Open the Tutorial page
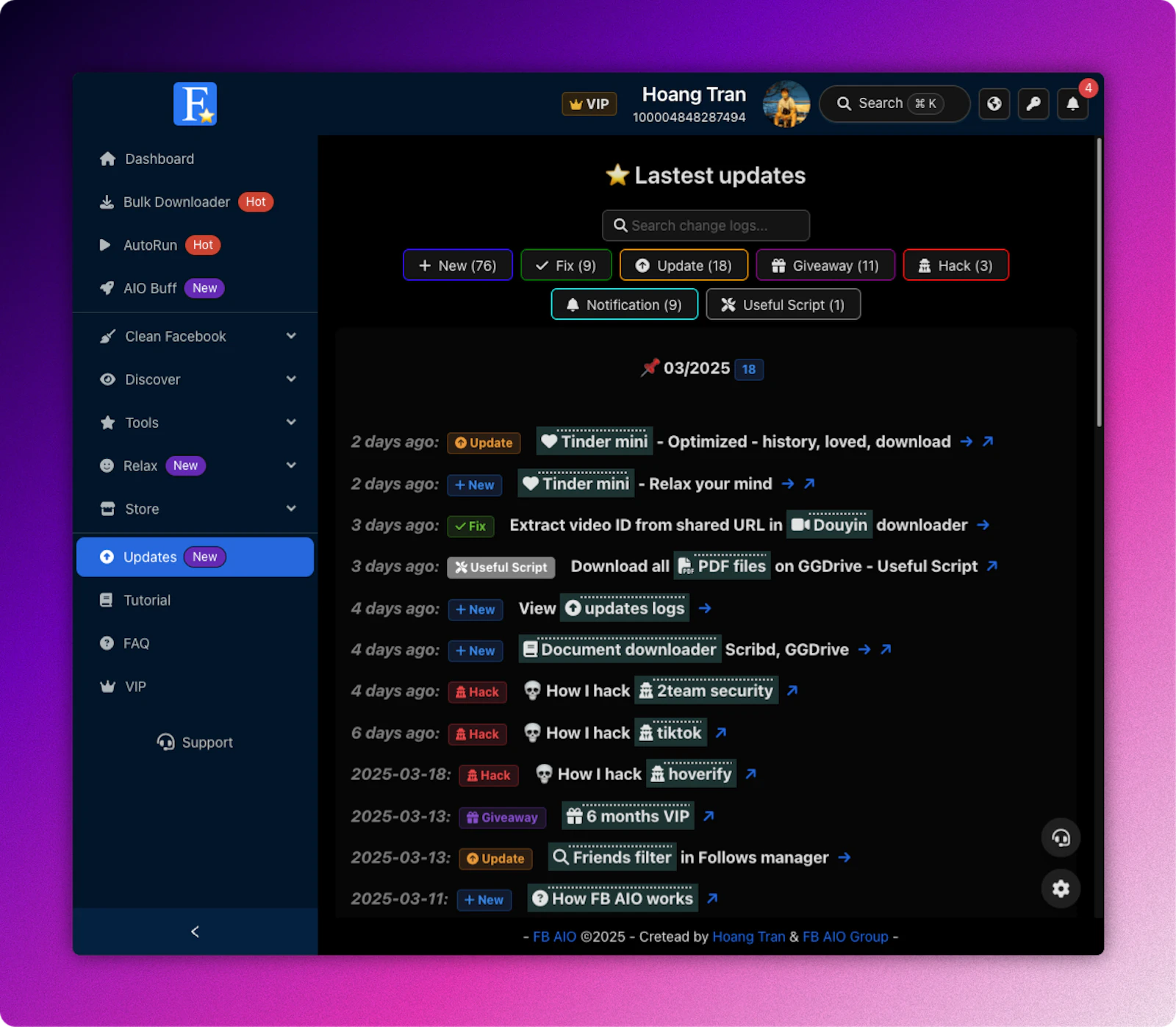Screen dimensions: 1176x1027 [195, 600]
